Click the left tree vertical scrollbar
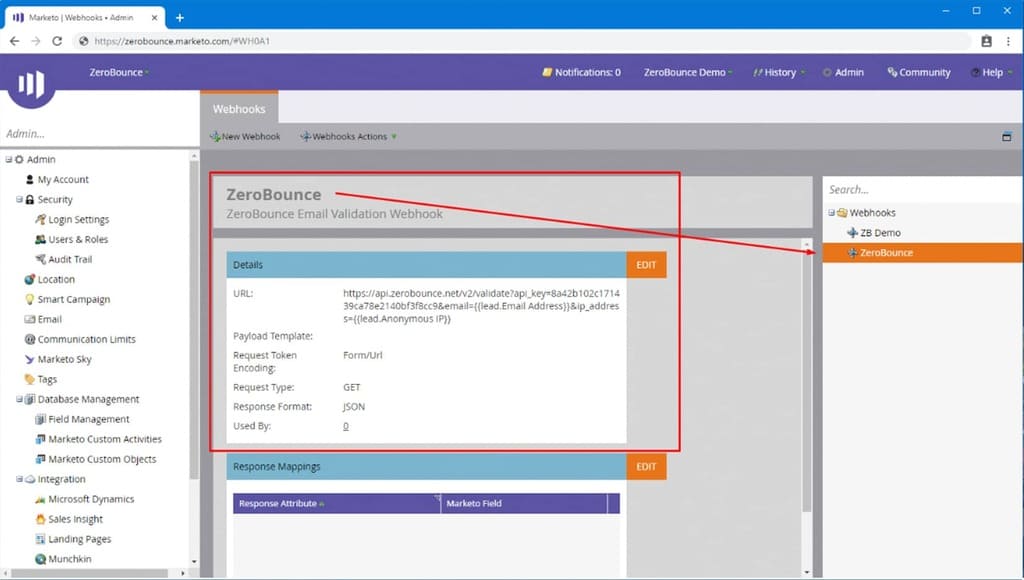This screenshot has width=1024, height=580. point(194,320)
